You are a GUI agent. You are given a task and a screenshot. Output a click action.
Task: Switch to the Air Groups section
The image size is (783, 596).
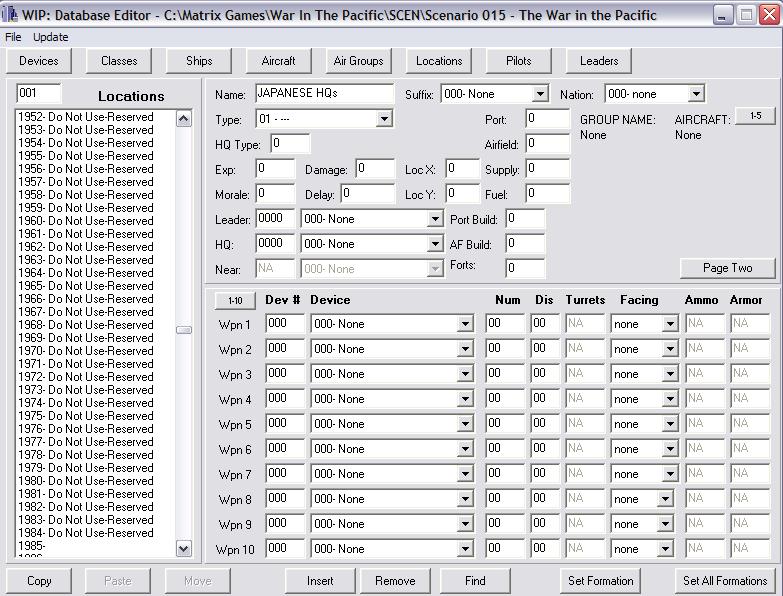pos(359,61)
